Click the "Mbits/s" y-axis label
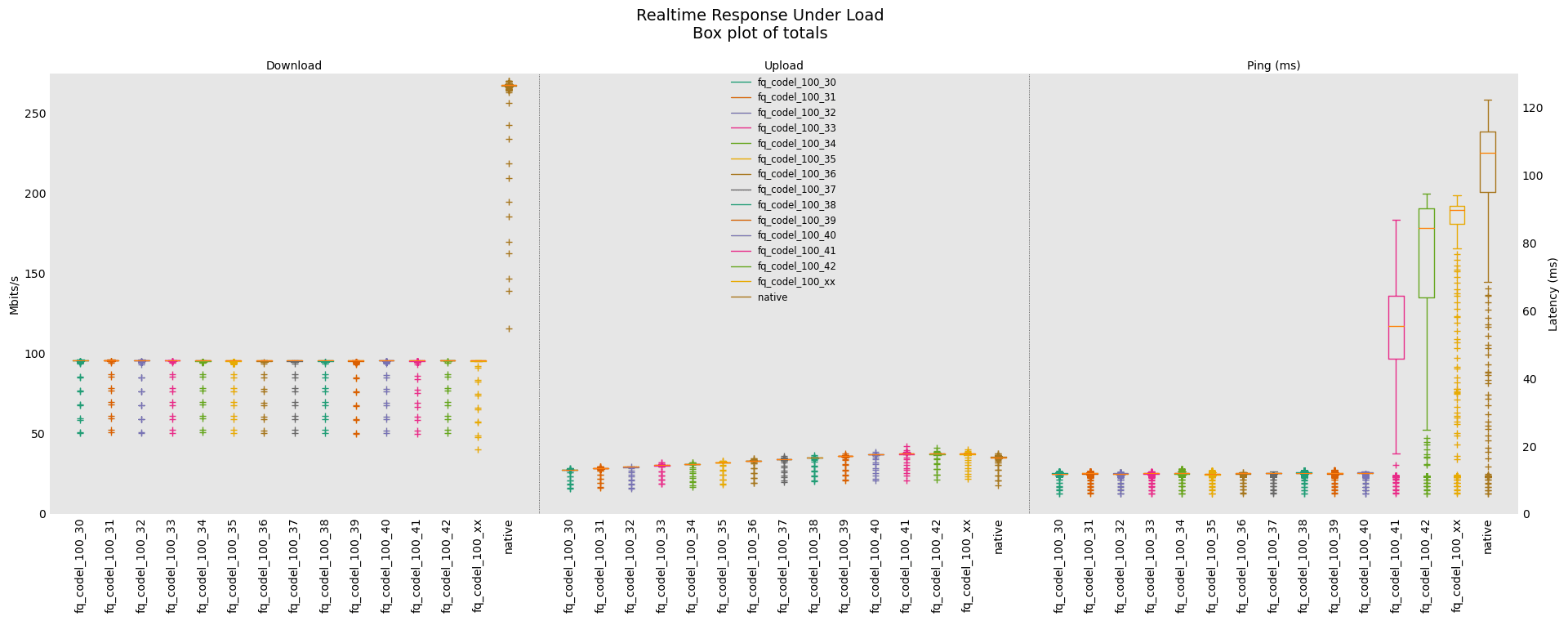The width and height of the screenshot is (1568, 621). [14, 295]
